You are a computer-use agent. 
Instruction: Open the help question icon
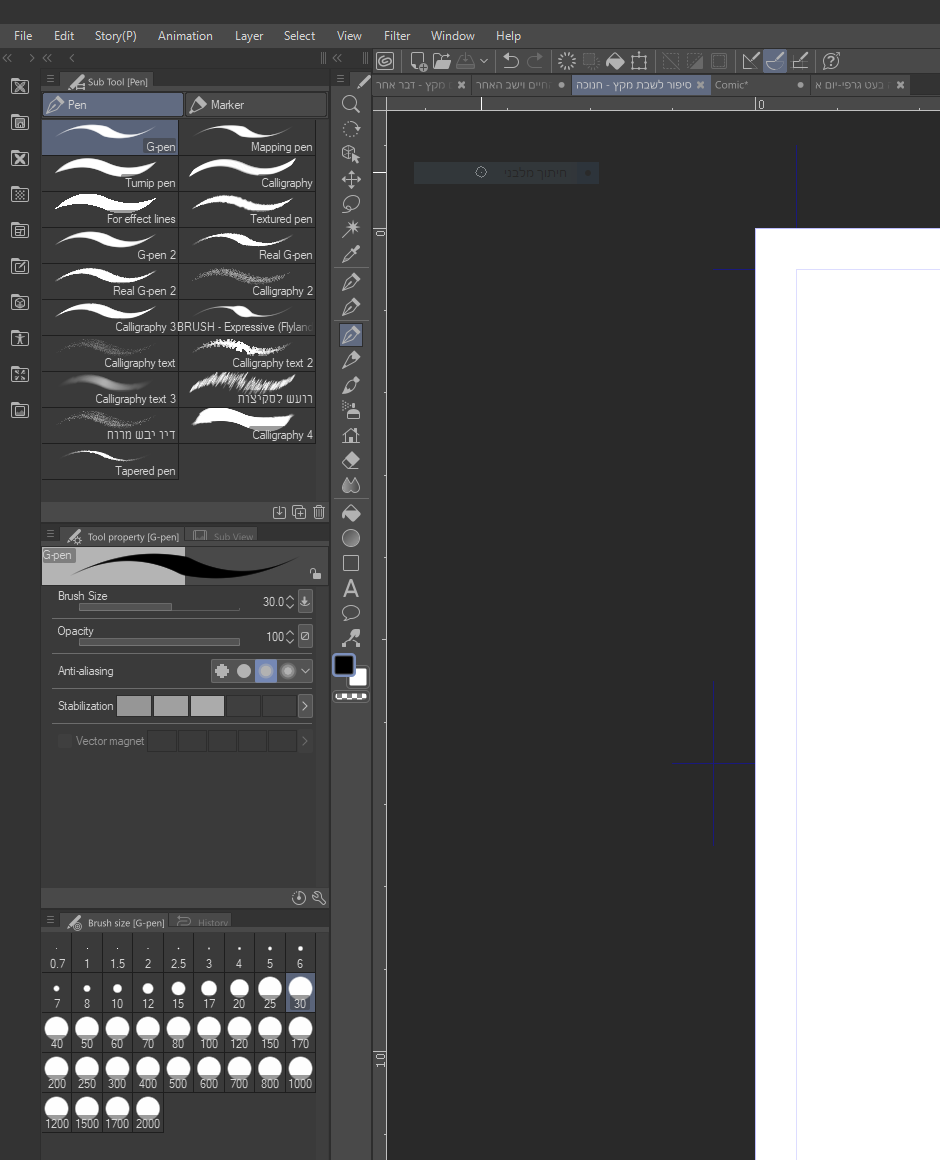(x=831, y=61)
